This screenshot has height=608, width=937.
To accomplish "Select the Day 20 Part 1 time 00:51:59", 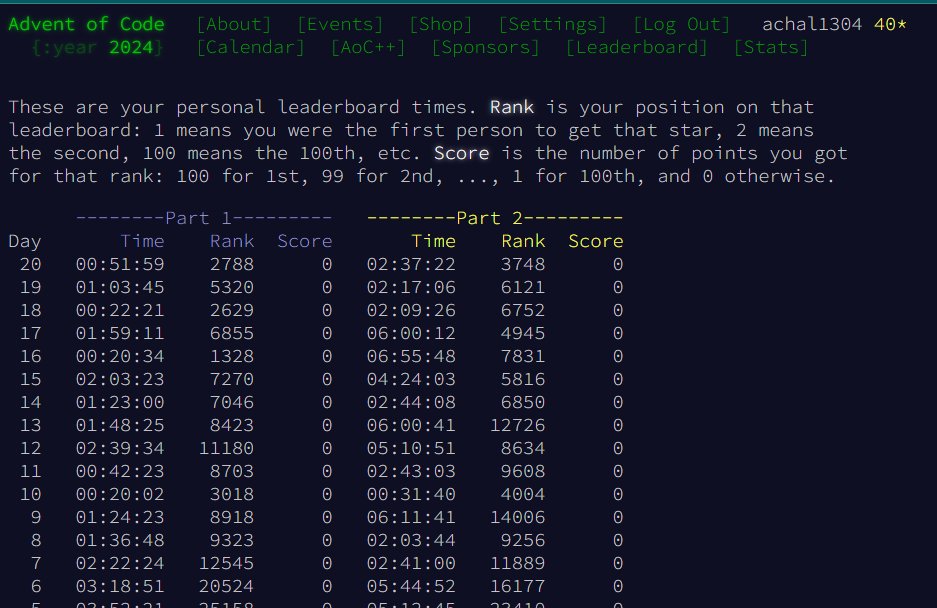I will pyautogui.click(x=120, y=264).
